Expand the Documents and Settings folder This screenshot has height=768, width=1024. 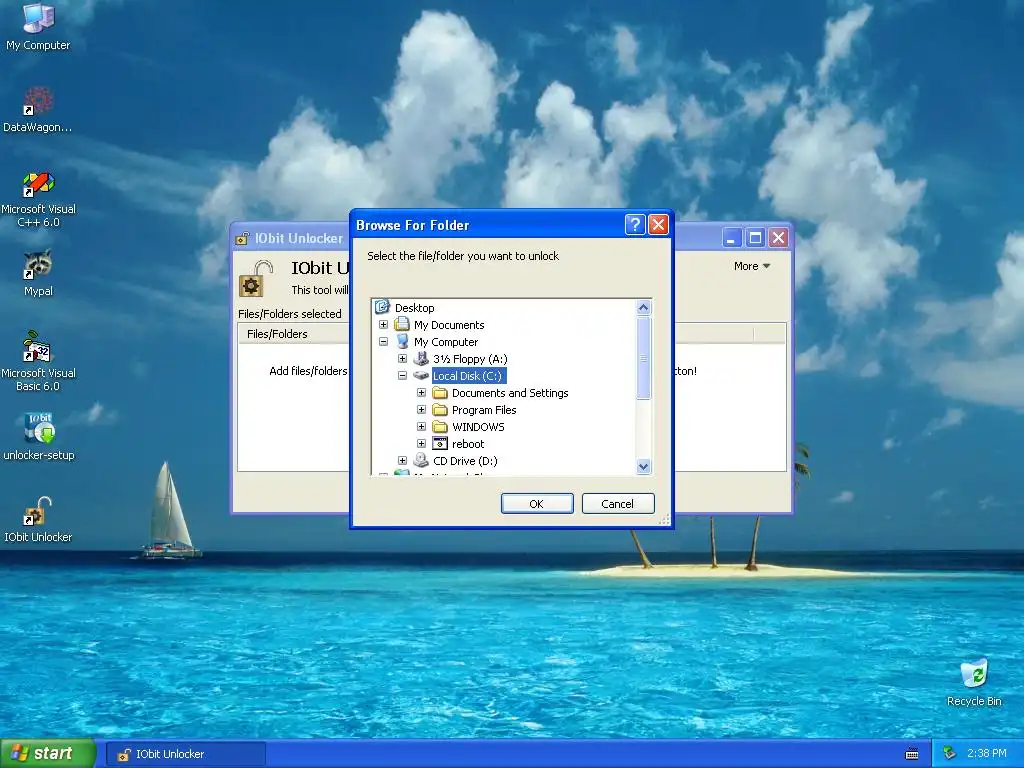421,392
